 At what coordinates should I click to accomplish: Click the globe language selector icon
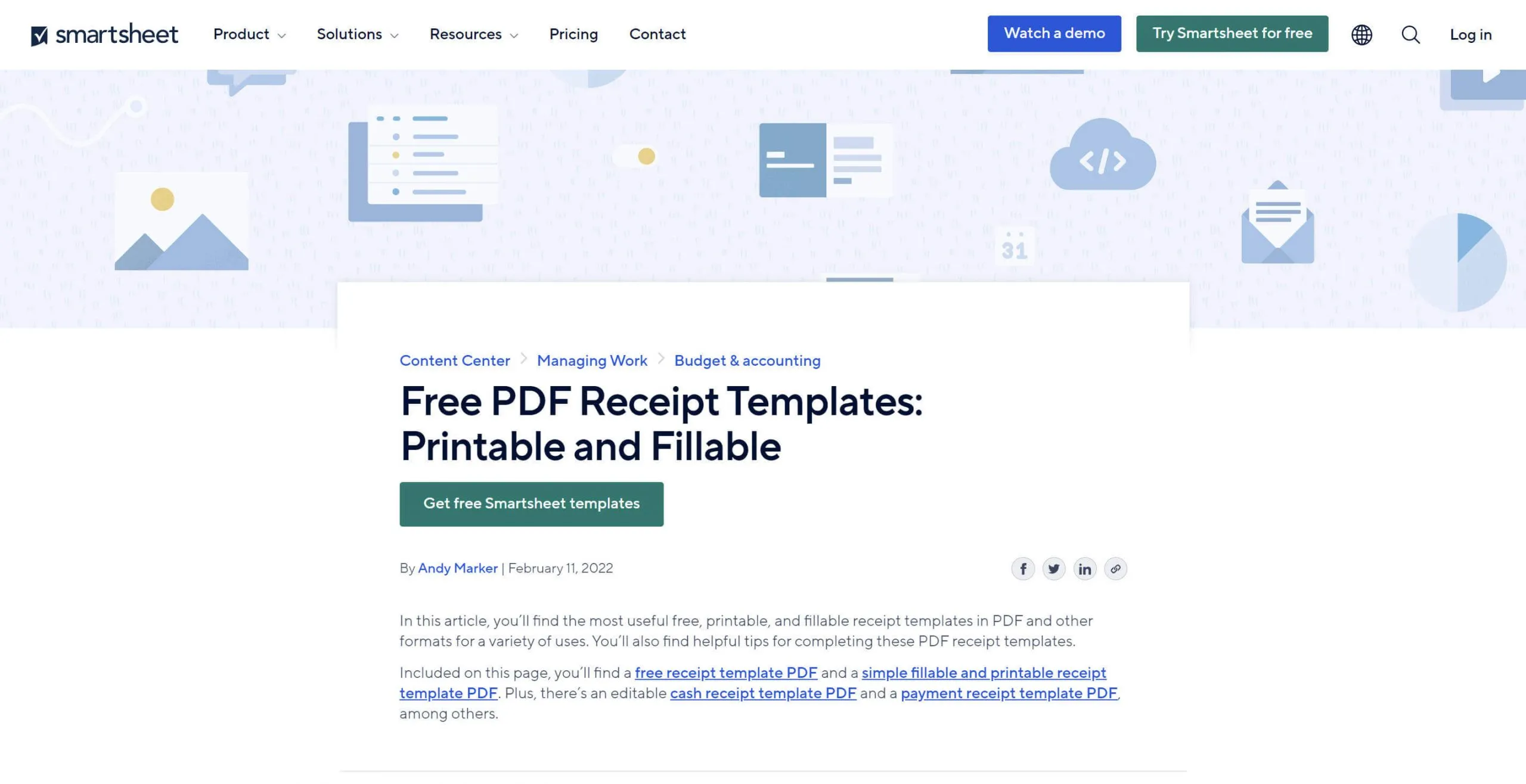(1361, 34)
